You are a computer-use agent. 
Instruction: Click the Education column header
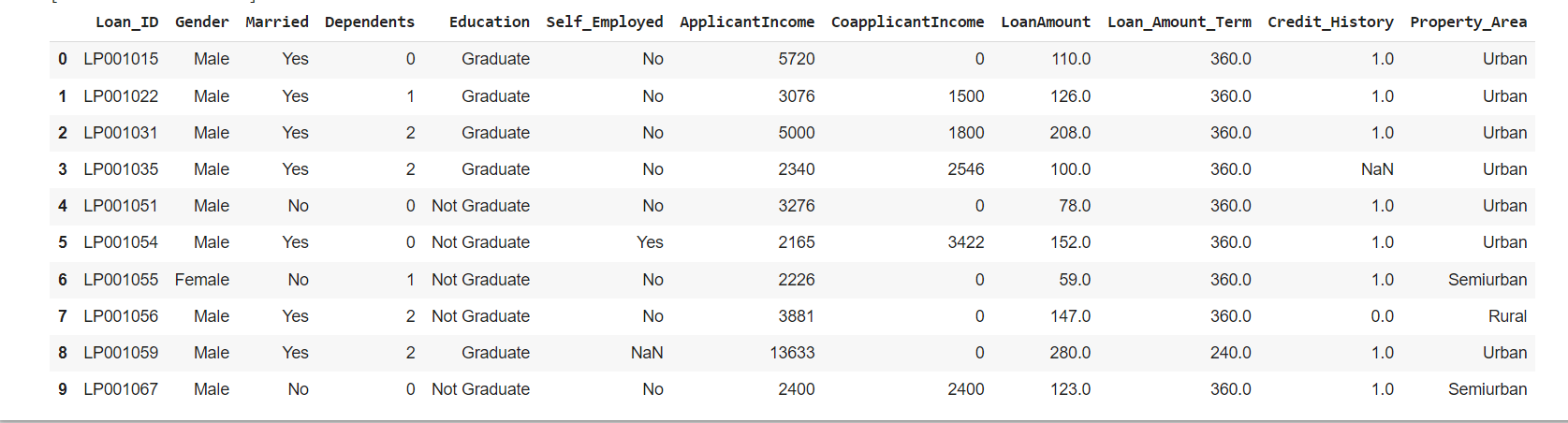(x=490, y=22)
